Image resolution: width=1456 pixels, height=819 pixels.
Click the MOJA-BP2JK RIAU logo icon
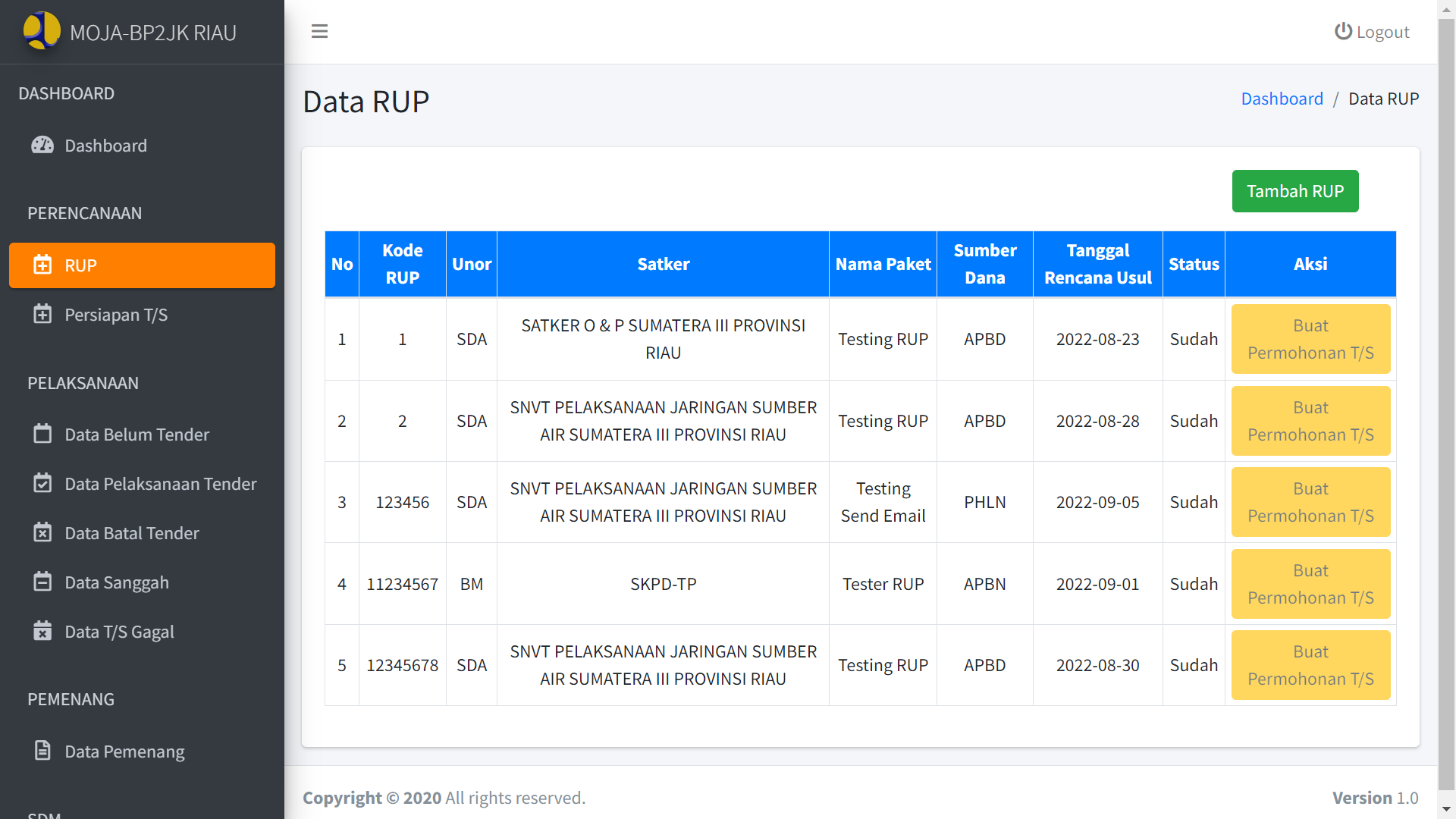pyautogui.click(x=42, y=30)
